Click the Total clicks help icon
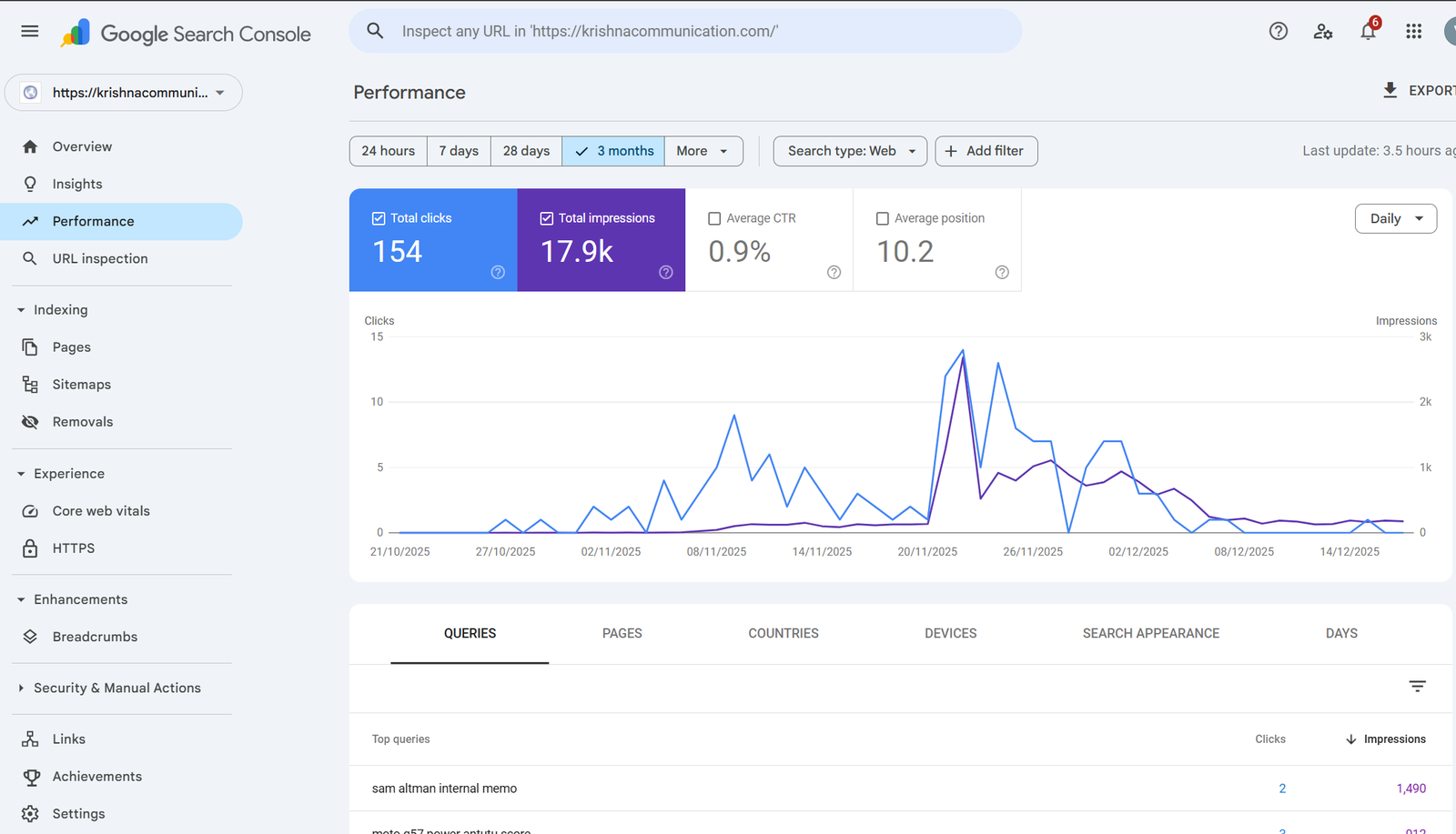Image resolution: width=1456 pixels, height=834 pixels. point(498,272)
